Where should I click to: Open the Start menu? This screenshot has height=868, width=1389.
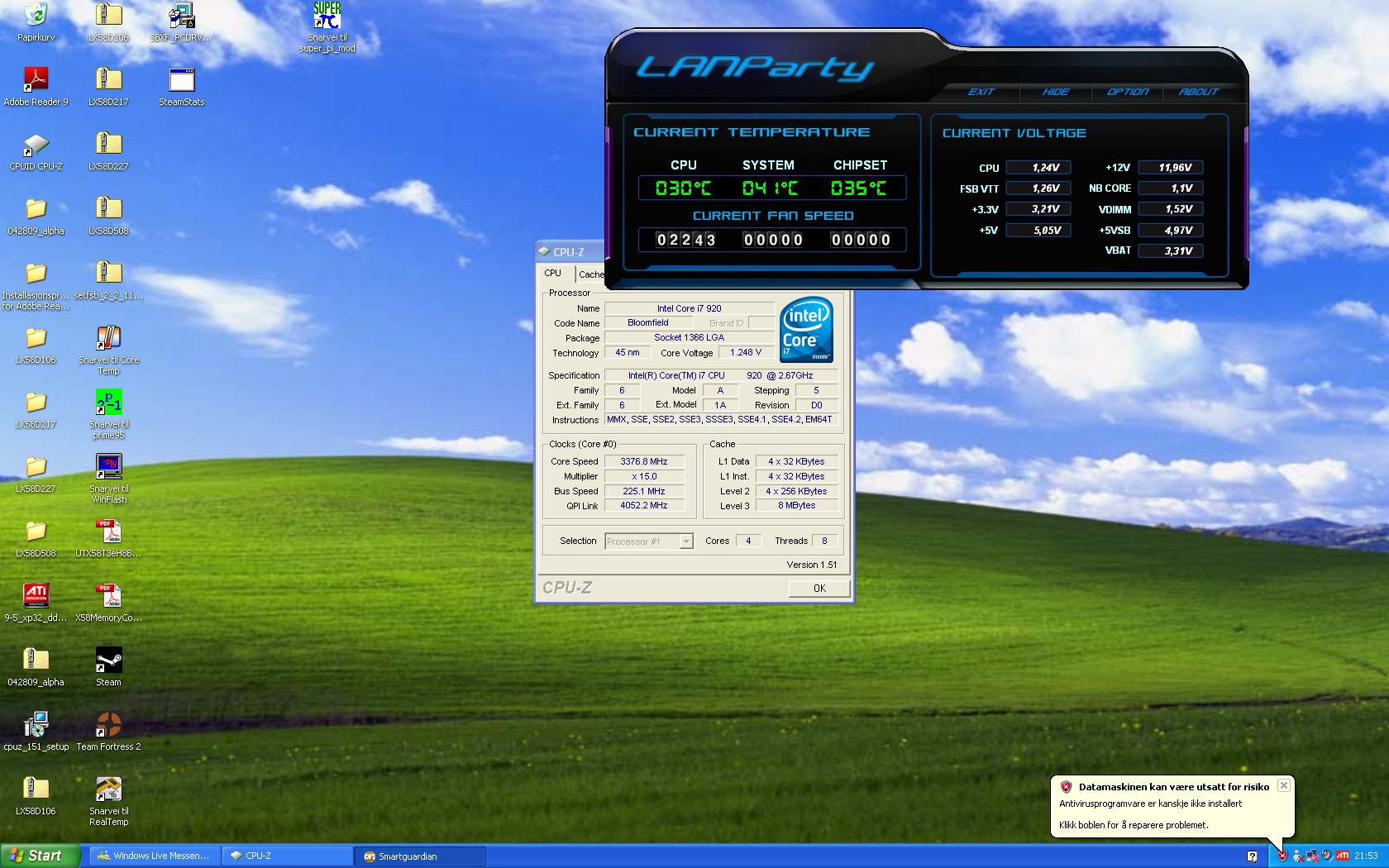tap(41, 856)
